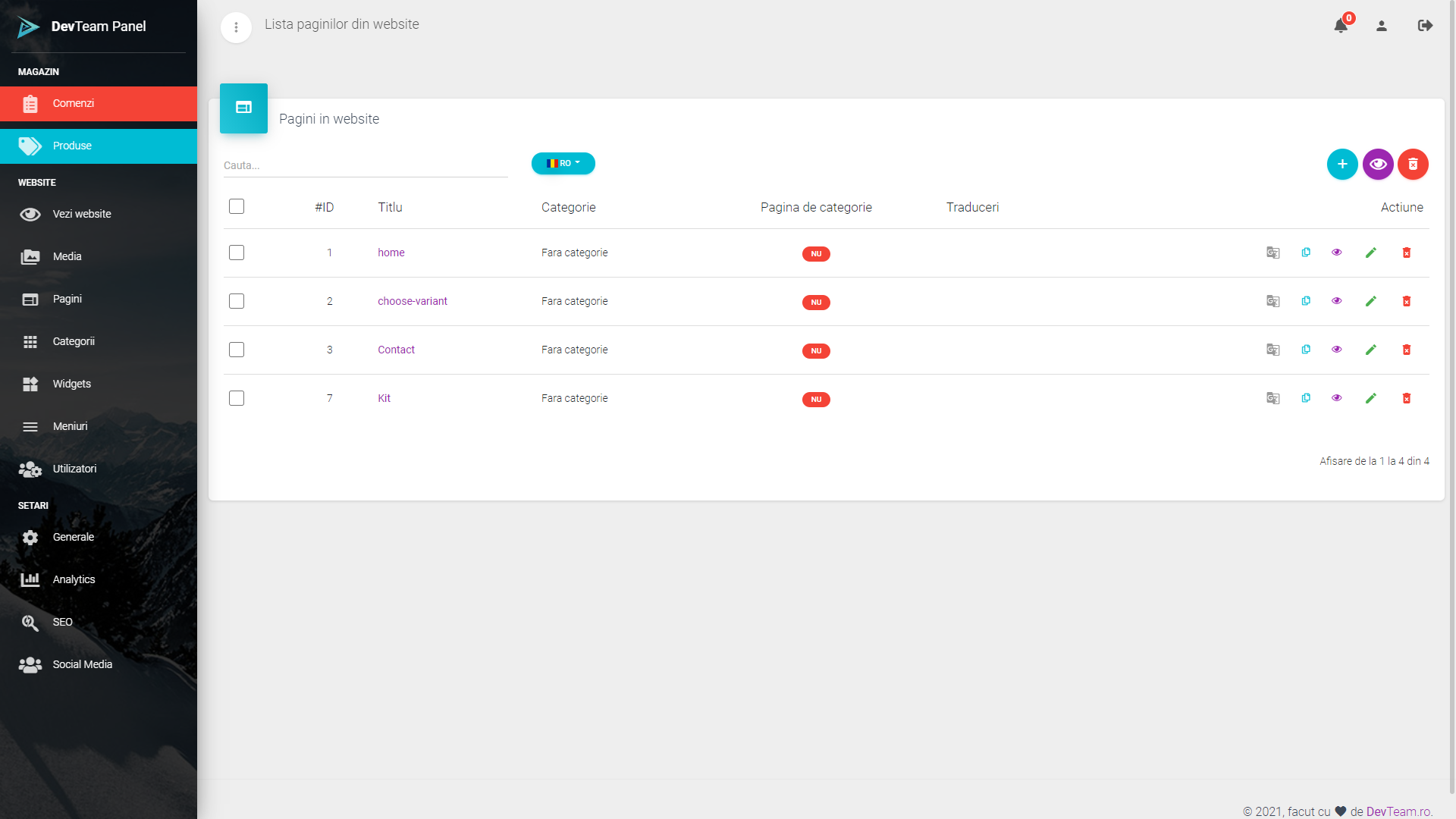Click the logout icon at top right
Image resolution: width=1456 pixels, height=819 pixels.
click(1425, 26)
